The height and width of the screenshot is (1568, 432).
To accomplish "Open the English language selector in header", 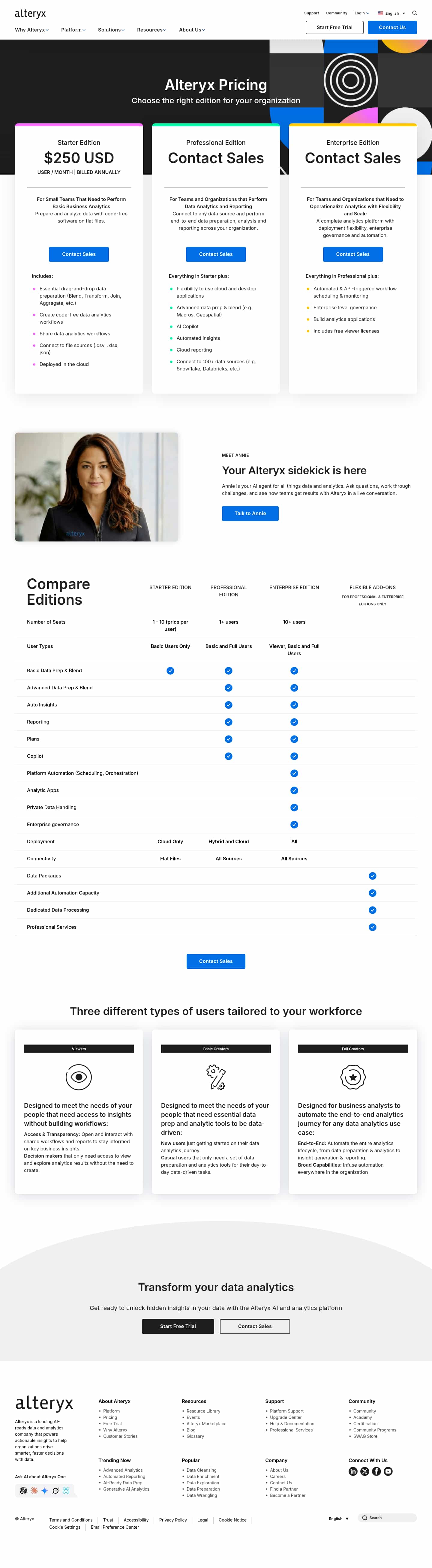I will pyautogui.click(x=391, y=13).
